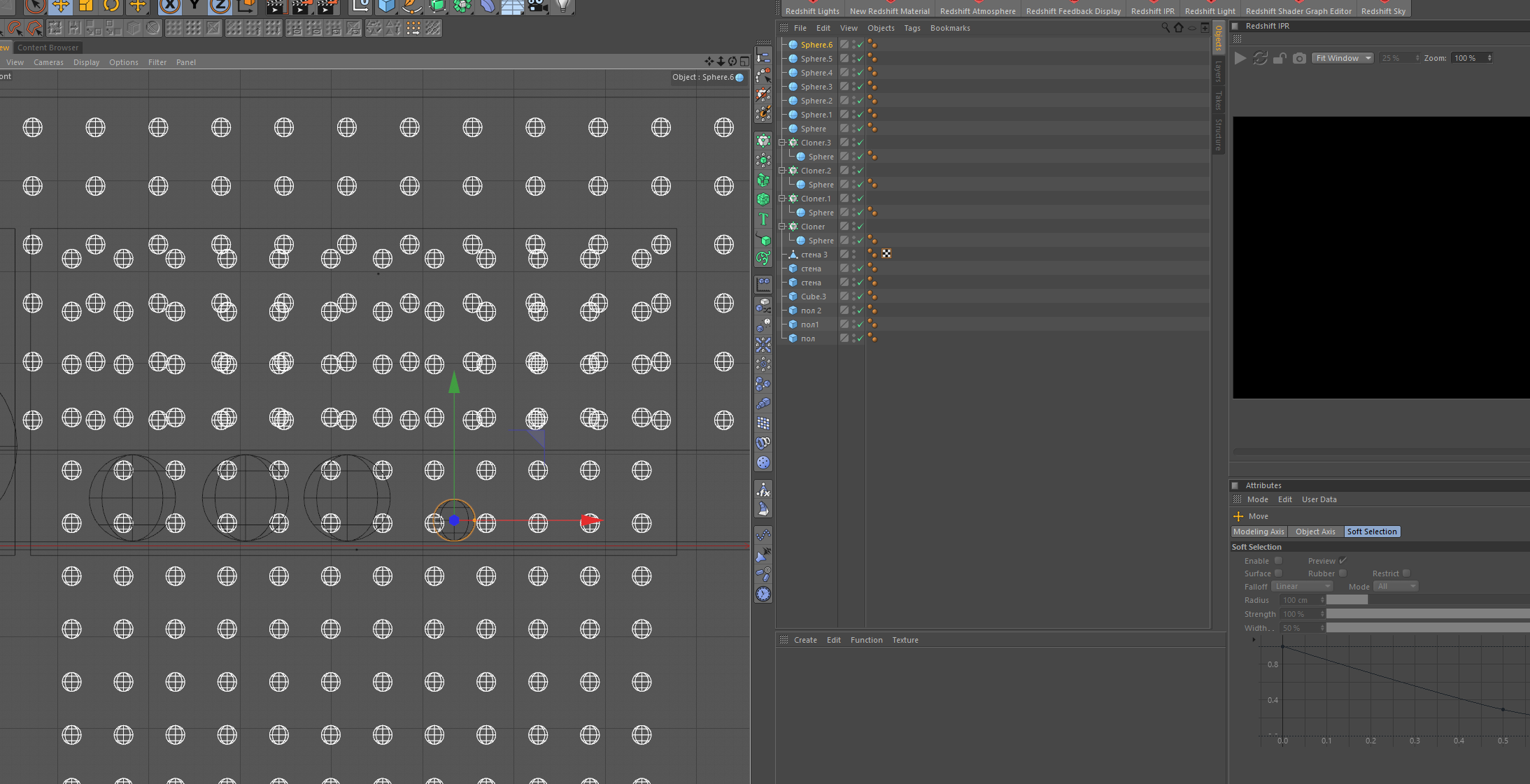1530x784 pixels.
Task: Click the IPR Zoom 100% stepper
Action: click(1489, 58)
